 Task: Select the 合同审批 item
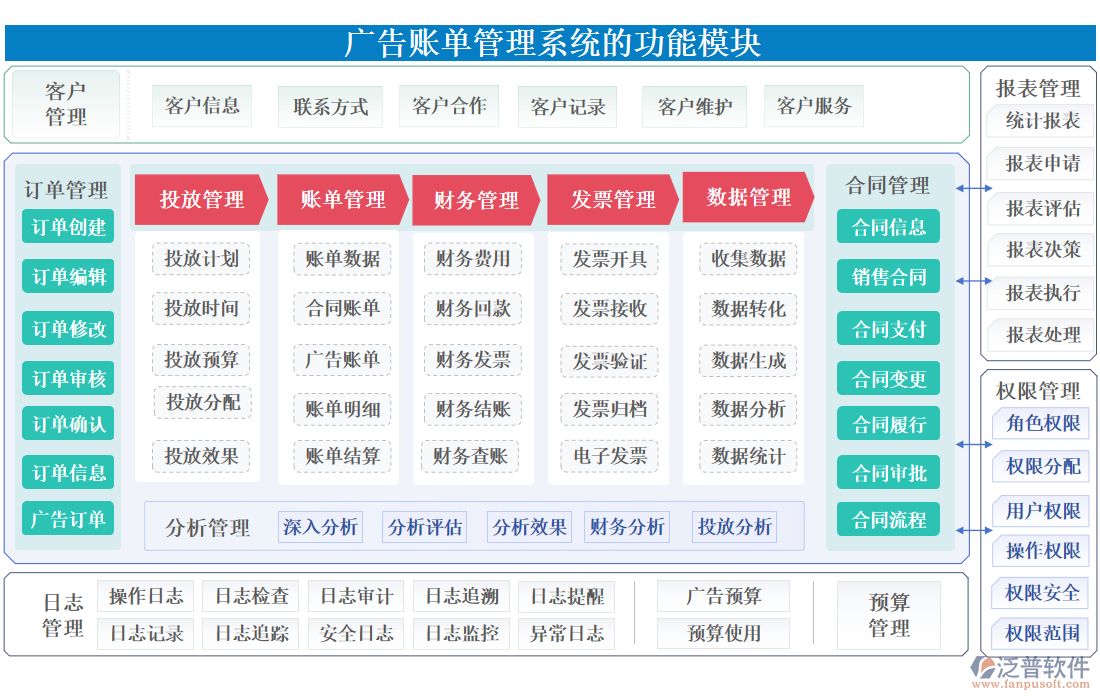887,471
